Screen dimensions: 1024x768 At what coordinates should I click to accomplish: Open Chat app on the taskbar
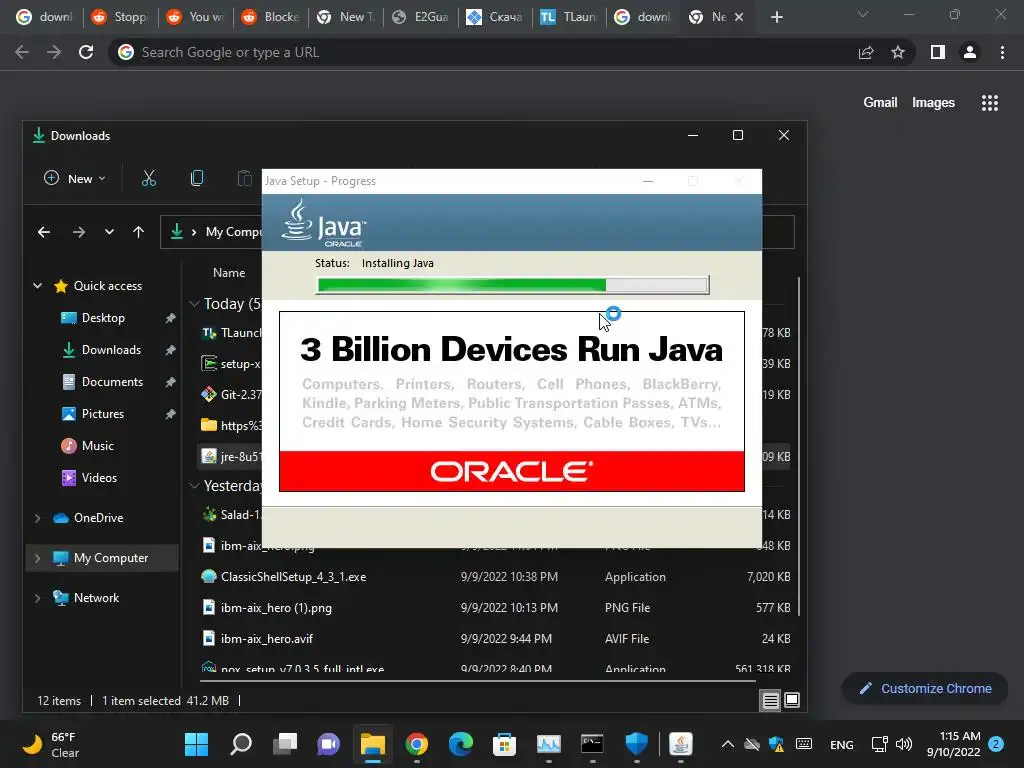coord(328,744)
